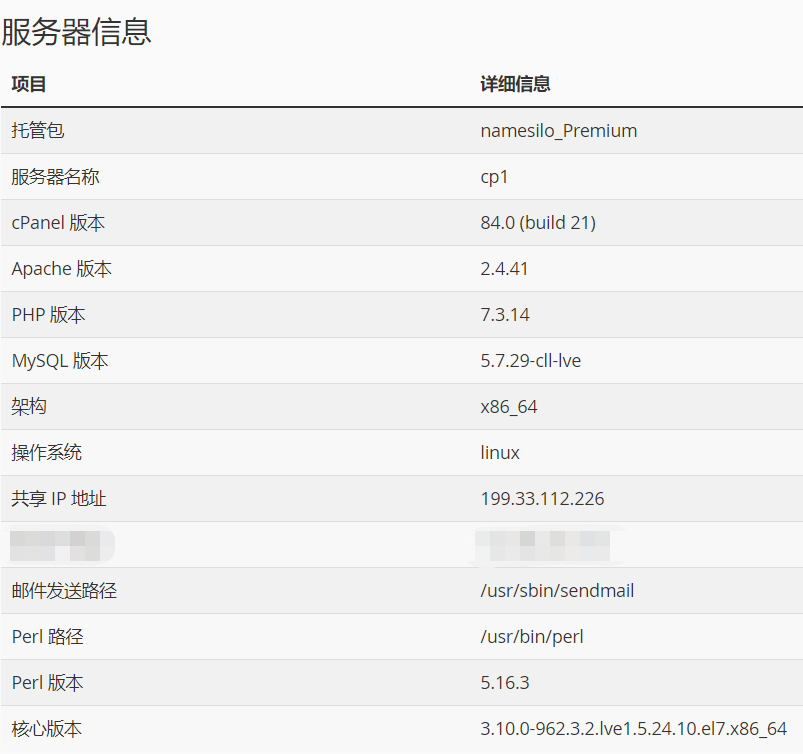Viewport: 803px width, 754px height.
Task: Click the cPanel version value 84.0 (build 21)
Action: click(x=537, y=223)
